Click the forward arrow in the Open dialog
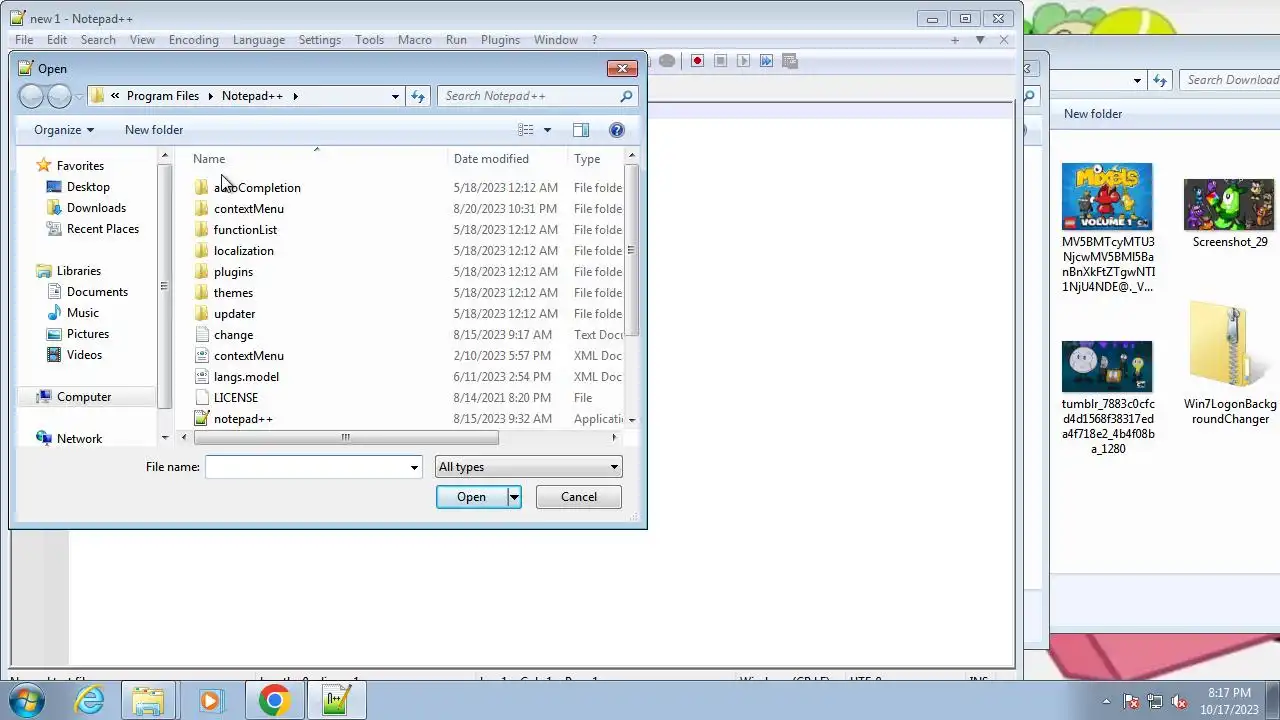The image size is (1280, 720). pos(59,96)
